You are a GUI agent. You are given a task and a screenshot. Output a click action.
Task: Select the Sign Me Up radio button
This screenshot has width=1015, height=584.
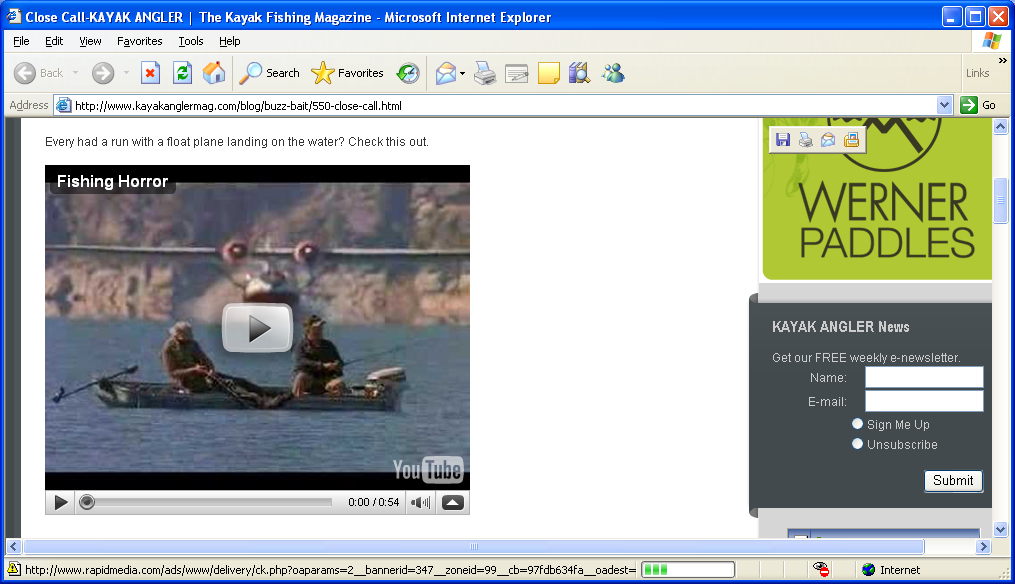pos(857,424)
